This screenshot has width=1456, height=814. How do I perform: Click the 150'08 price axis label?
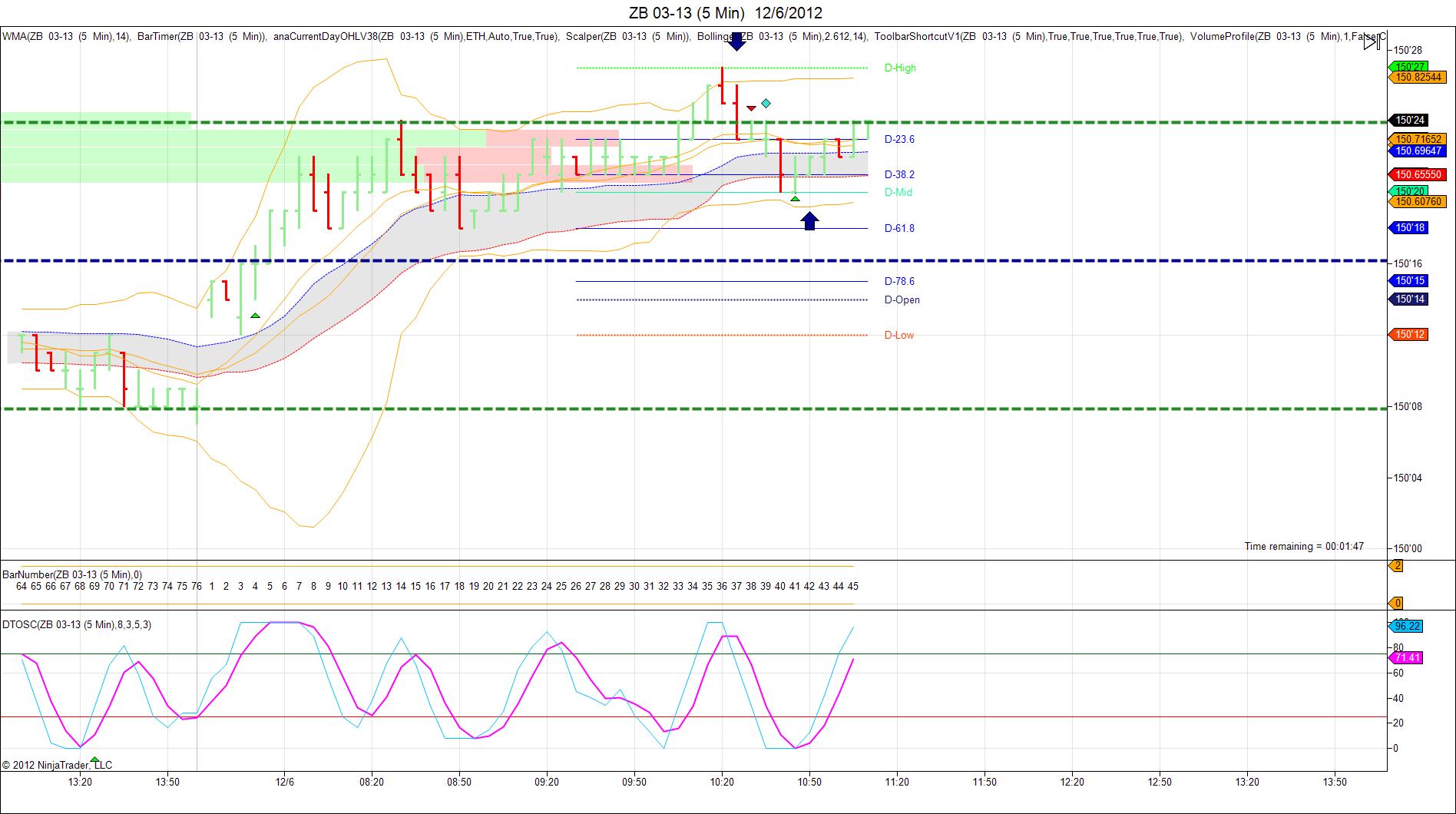coord(1408,406)
